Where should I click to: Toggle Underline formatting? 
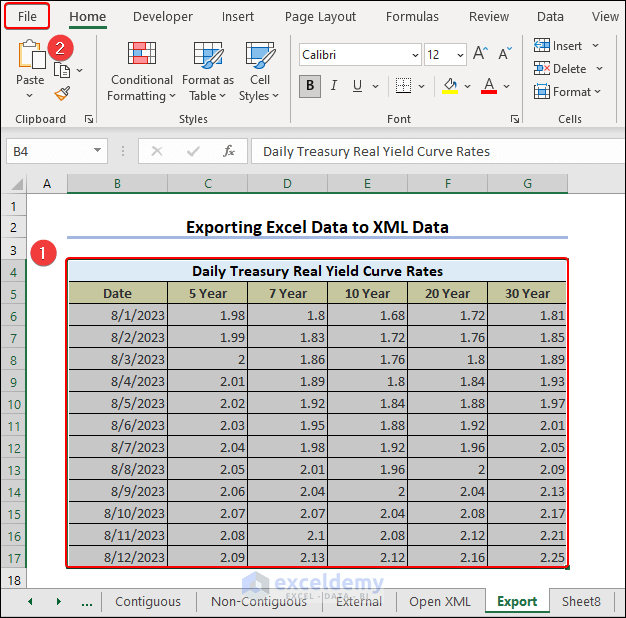358,86
